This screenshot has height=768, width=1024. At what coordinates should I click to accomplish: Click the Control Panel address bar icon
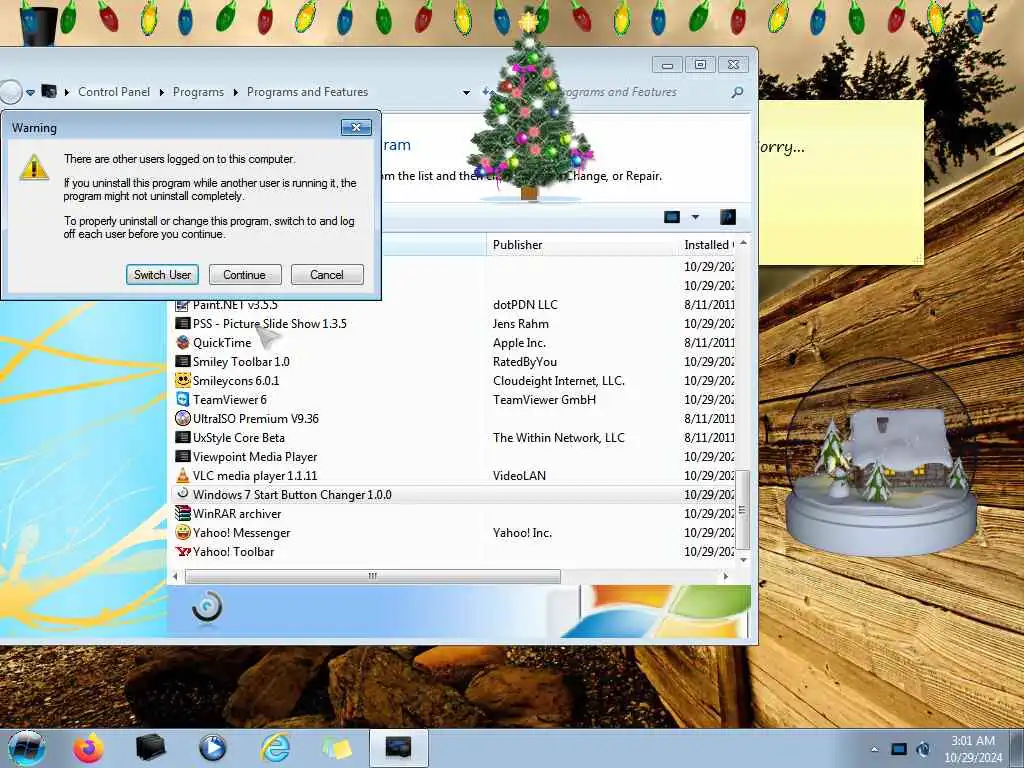point(49,91)
